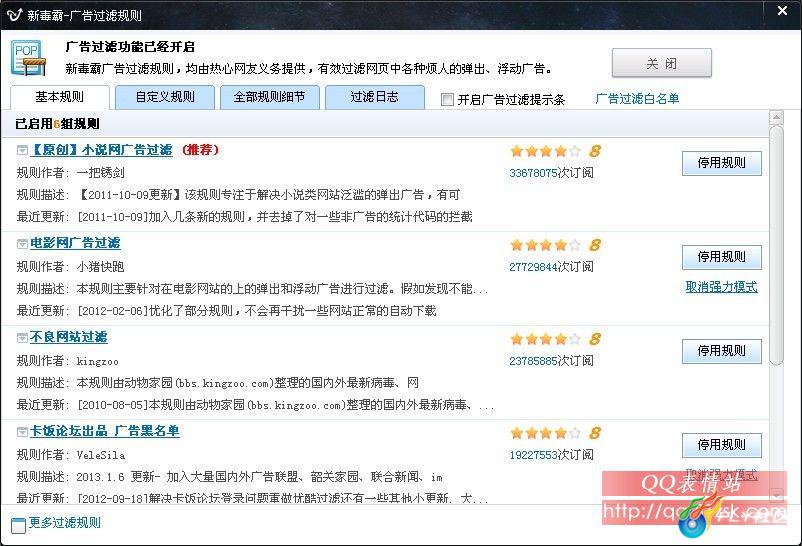Click score number 8 for 小说网广告过滤
This screenshot has height=546, width=802.
594,151
